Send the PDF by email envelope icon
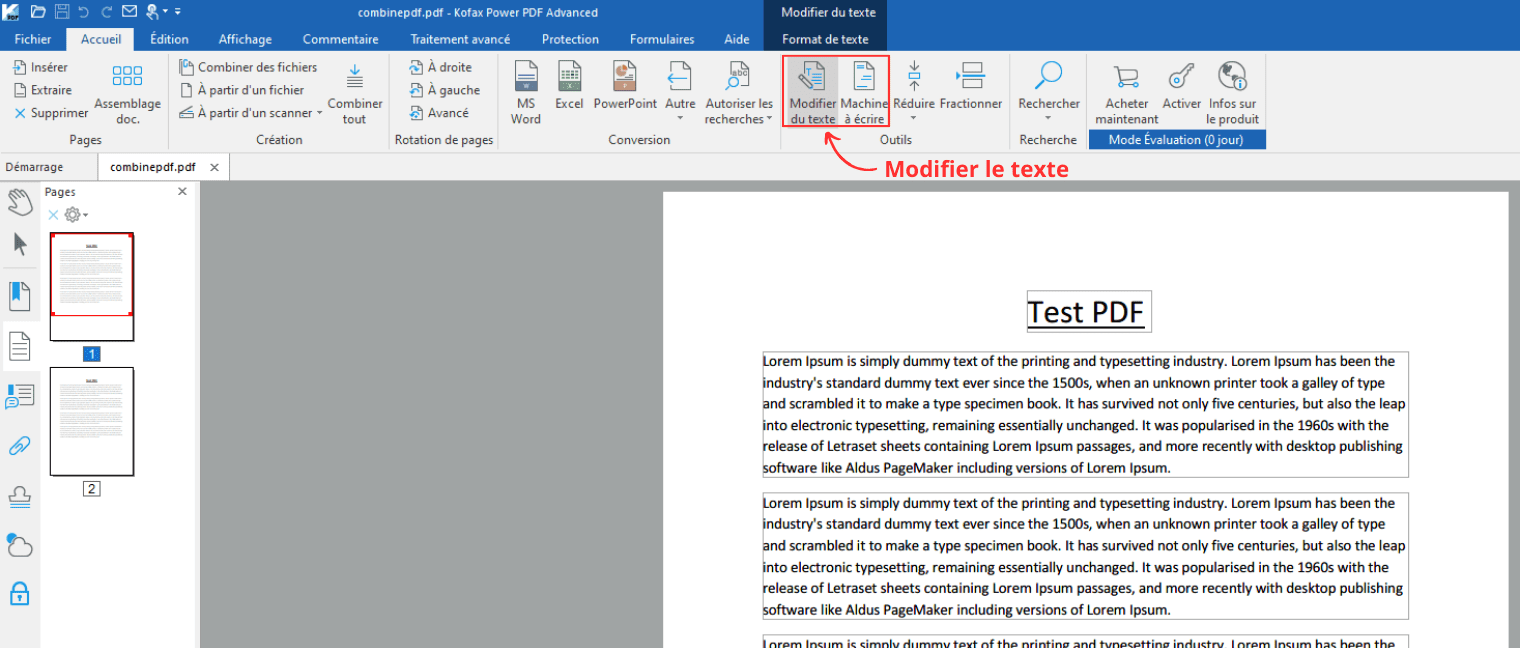Viewport: 1520px width, 648px height. click(x=129, y=12)
